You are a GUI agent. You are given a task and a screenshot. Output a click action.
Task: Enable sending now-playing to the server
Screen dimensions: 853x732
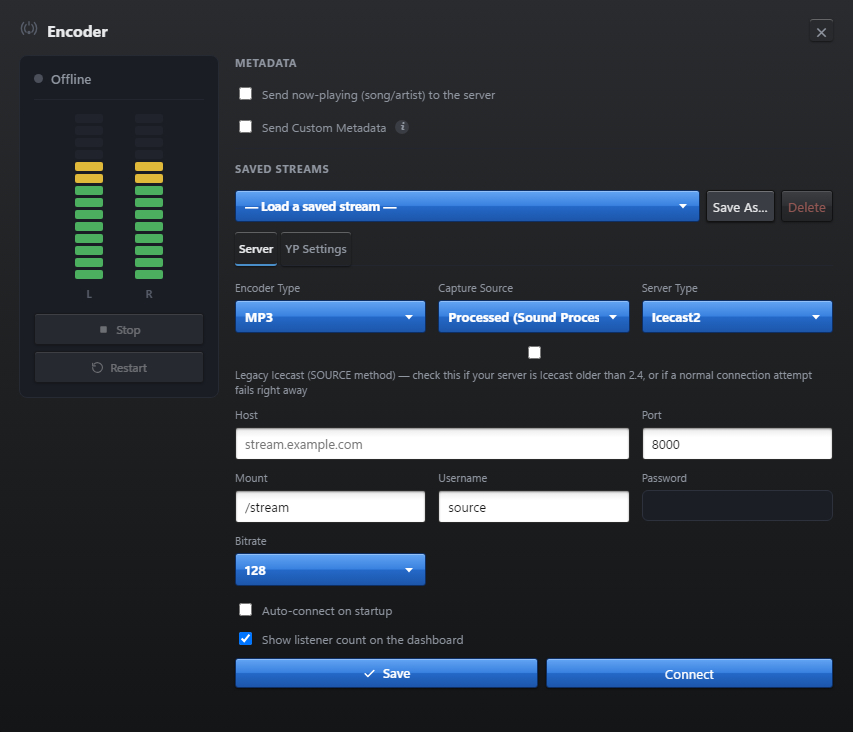click(x=246, y=94)
